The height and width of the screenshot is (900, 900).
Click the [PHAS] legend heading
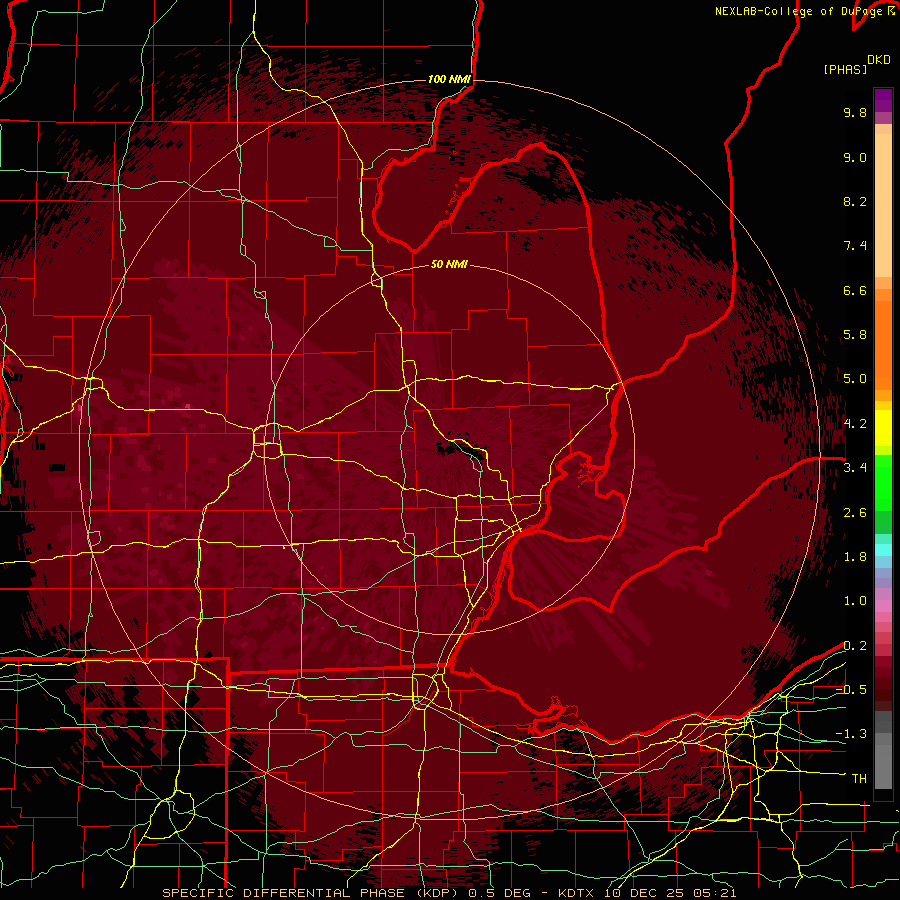pyautogui.click(x=845, y=69)
